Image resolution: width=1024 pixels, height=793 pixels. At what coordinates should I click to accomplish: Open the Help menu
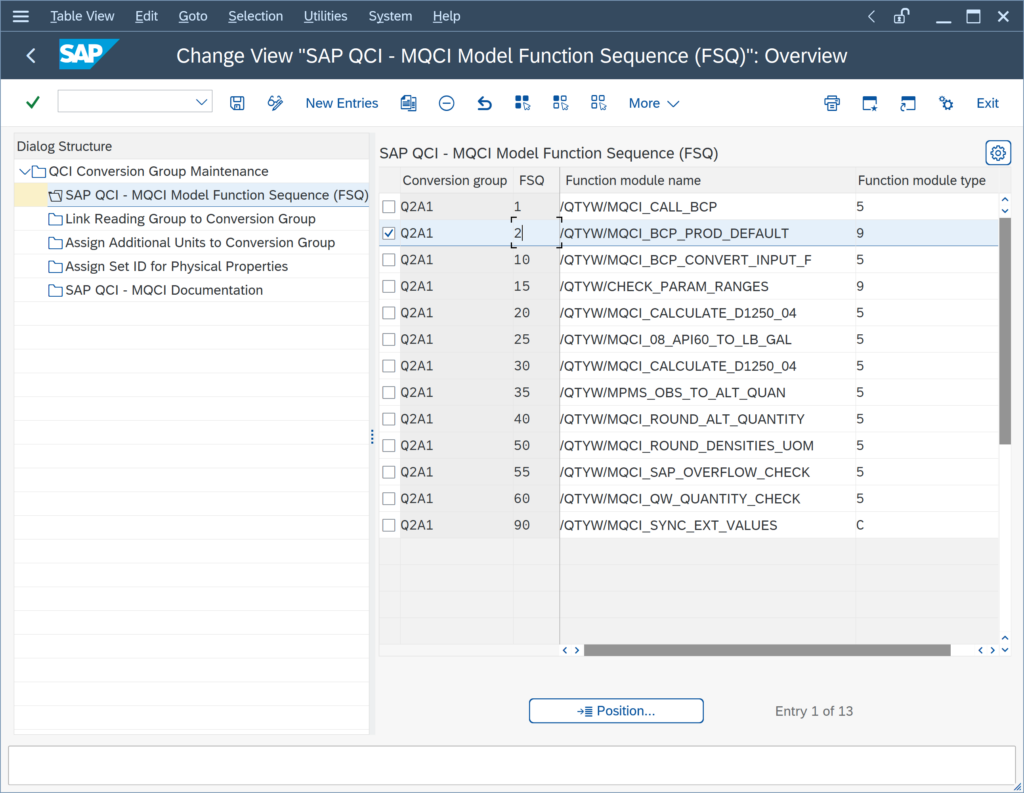[x=447, y=16]
